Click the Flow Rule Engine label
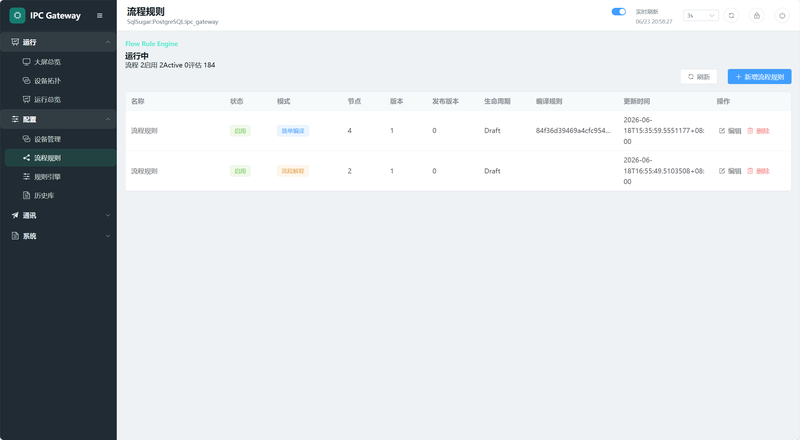This screenshot has width=800, height=440. [152, 44]
